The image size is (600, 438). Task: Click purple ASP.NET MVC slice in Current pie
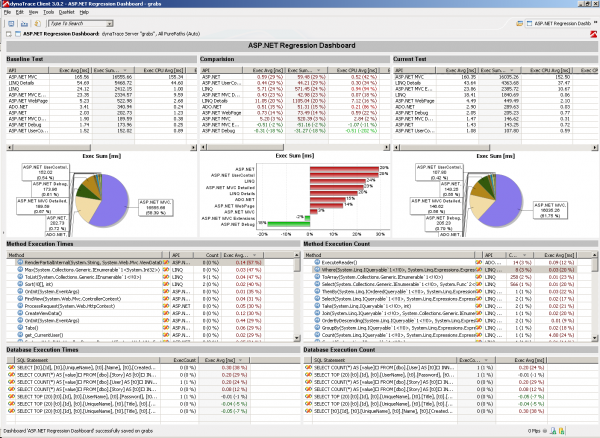coord(505,203)
